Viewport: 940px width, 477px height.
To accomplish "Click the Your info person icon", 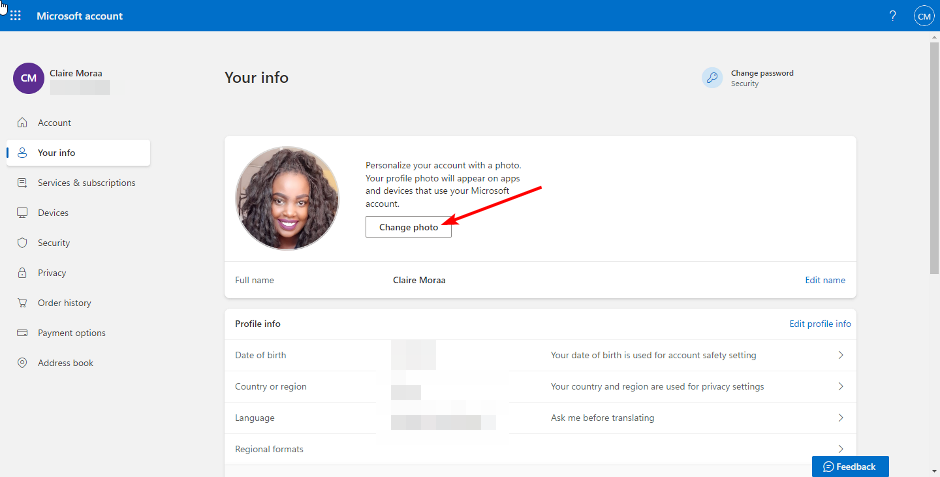I will (x=22, y=152).
